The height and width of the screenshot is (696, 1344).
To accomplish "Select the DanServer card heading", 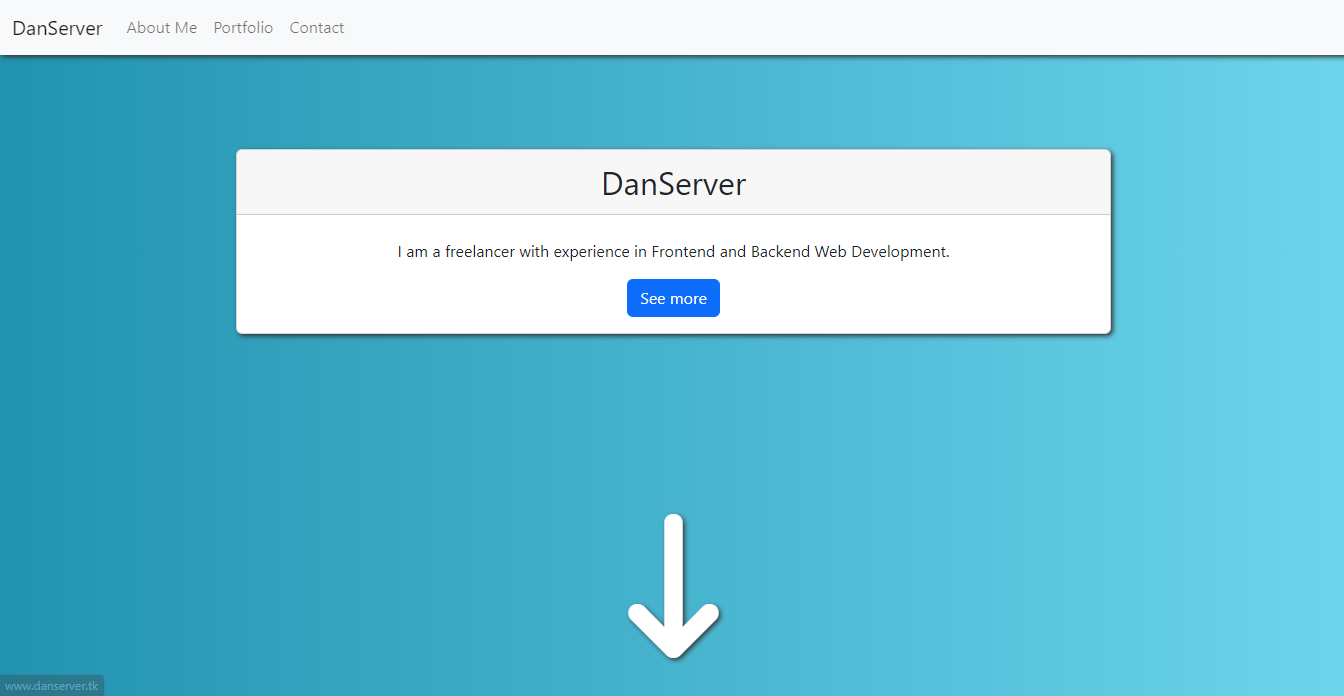I will coord(673,184).
